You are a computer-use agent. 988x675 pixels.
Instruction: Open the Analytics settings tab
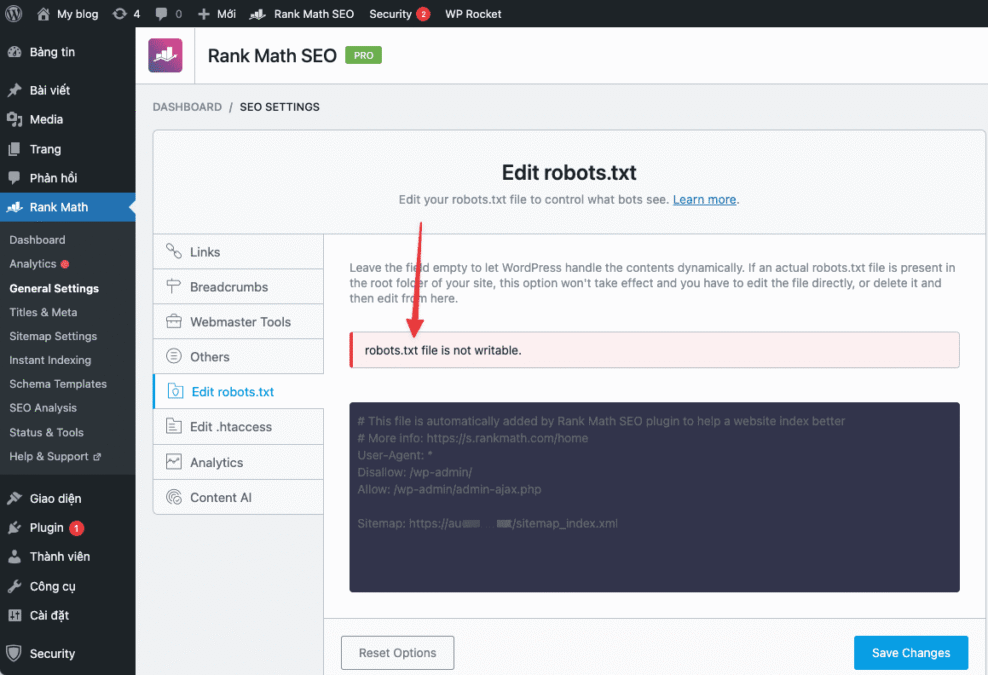(216, 462)
